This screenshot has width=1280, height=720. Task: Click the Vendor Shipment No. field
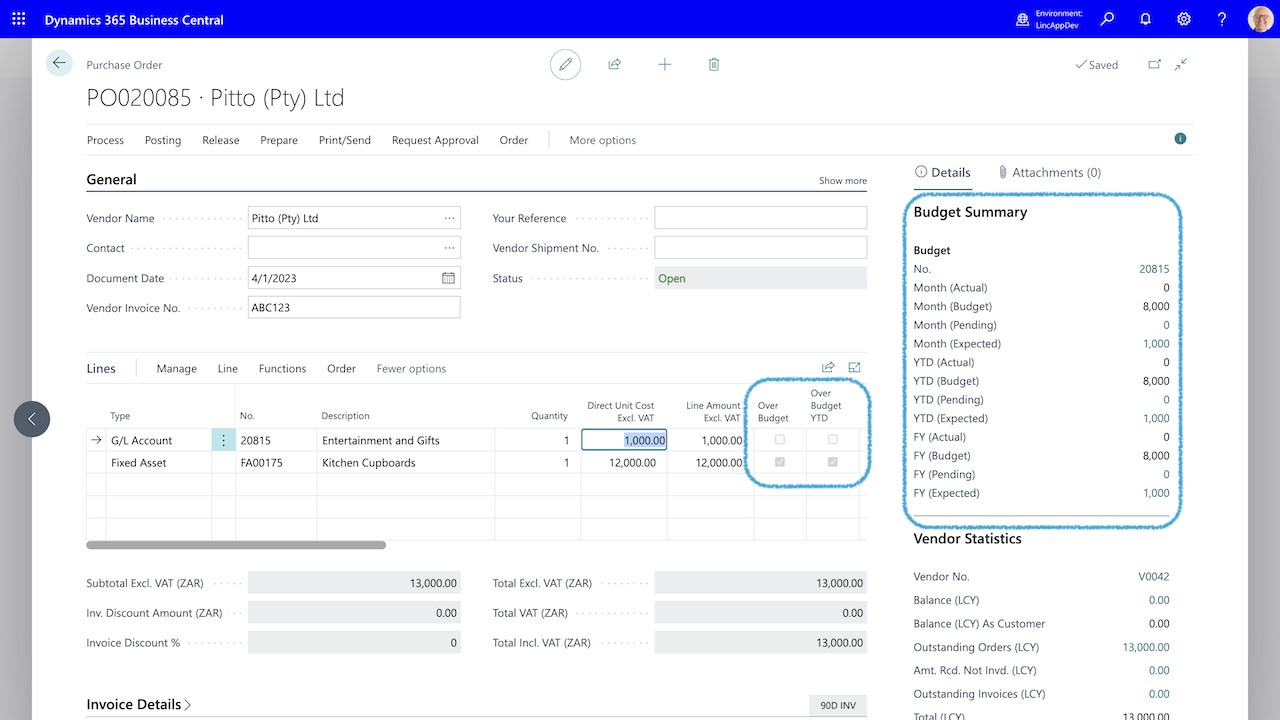click(x=761, y=248)
